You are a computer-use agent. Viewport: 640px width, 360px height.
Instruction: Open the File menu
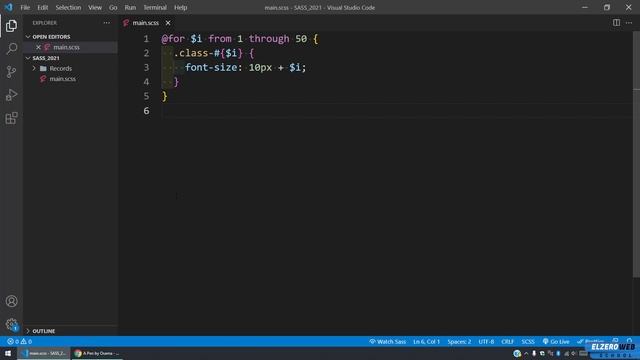tap(25, 7)
